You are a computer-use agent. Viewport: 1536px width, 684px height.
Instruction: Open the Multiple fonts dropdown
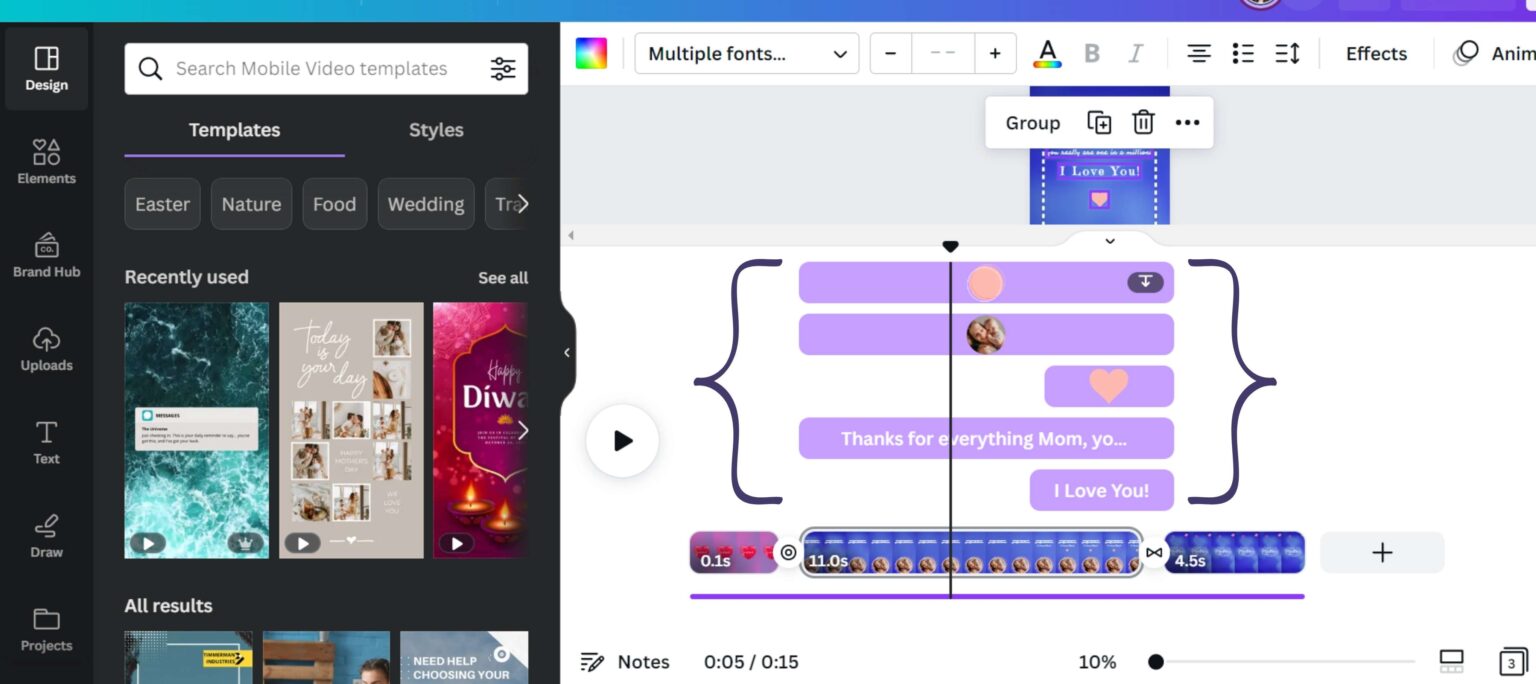[x=746, y=53]
